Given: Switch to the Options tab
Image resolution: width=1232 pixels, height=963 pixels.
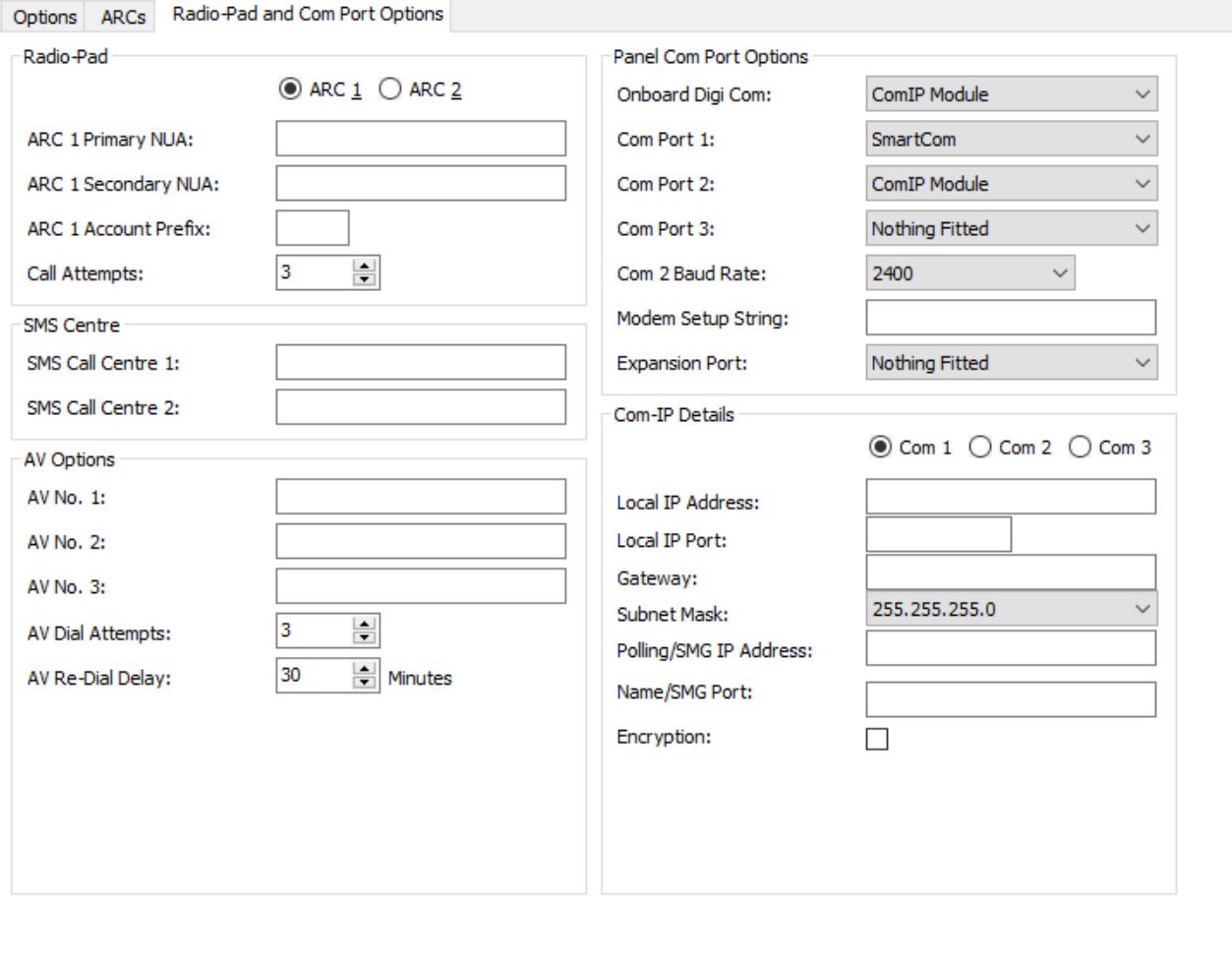Looking at the screenshot, I should 44,17.
